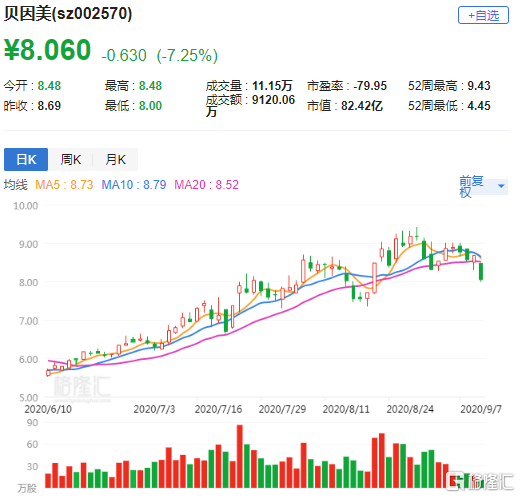Click the 昨收 value 8.69
The image size is (520, 498).
click(x=49, y=106)
